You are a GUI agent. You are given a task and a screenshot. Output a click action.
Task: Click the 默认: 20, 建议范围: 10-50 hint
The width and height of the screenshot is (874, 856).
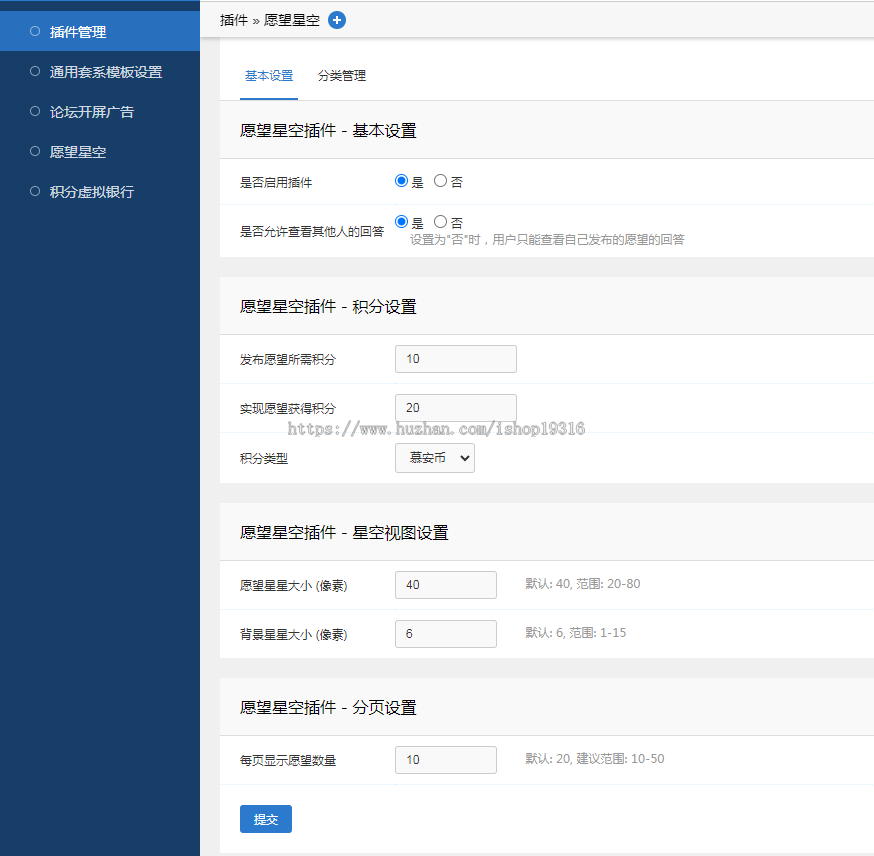coord(595,759)
